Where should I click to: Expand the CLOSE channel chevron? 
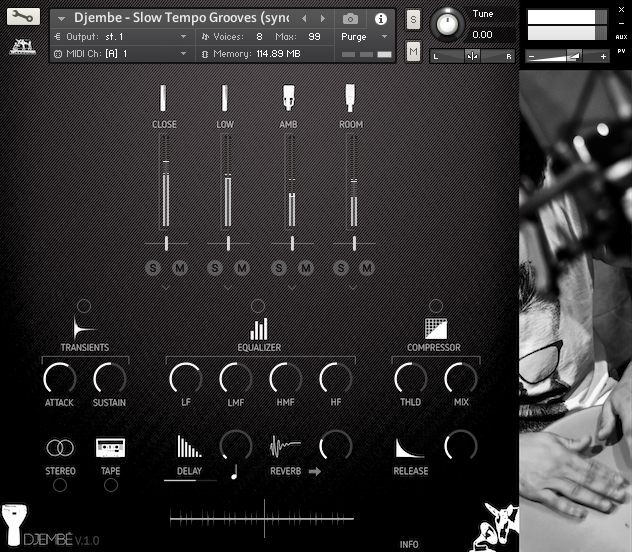(166, 288)
